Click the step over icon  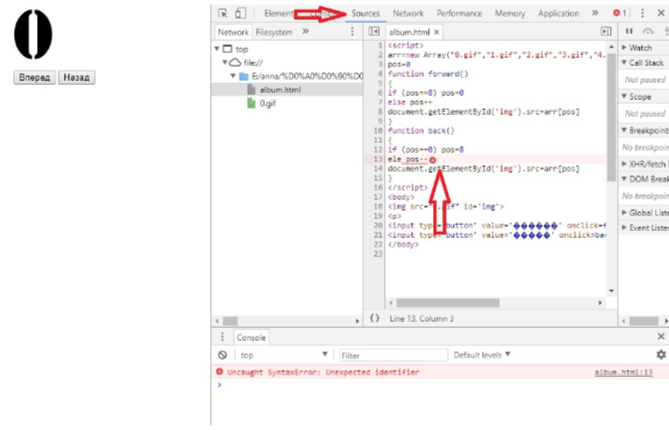pyautogui.click(x=648, y=31)
